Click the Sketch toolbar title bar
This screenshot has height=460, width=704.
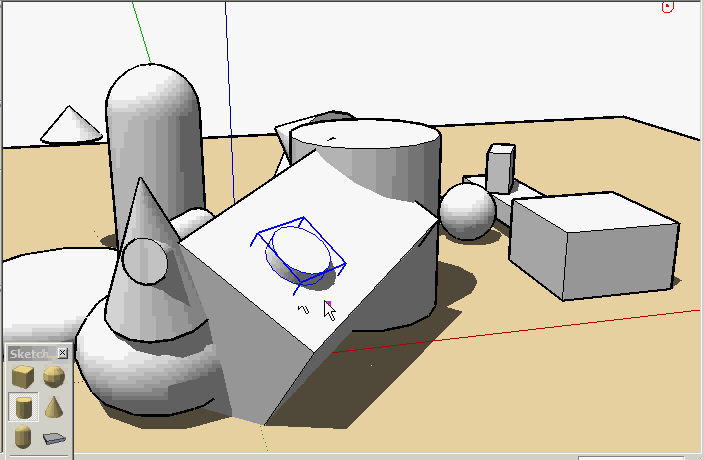pos(38,354)
